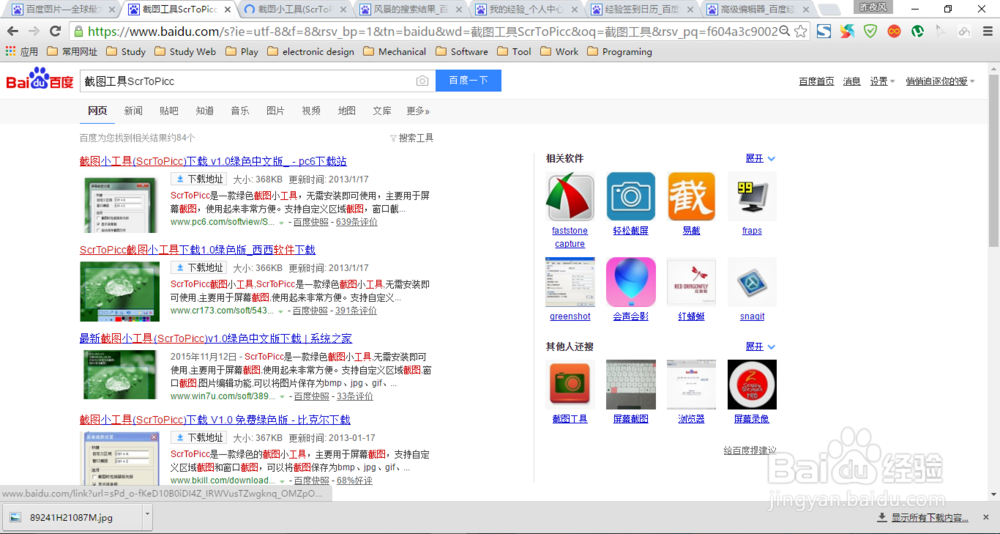
Task: Open the Study bookmarks folder
Action: click(x=126, y=52)
